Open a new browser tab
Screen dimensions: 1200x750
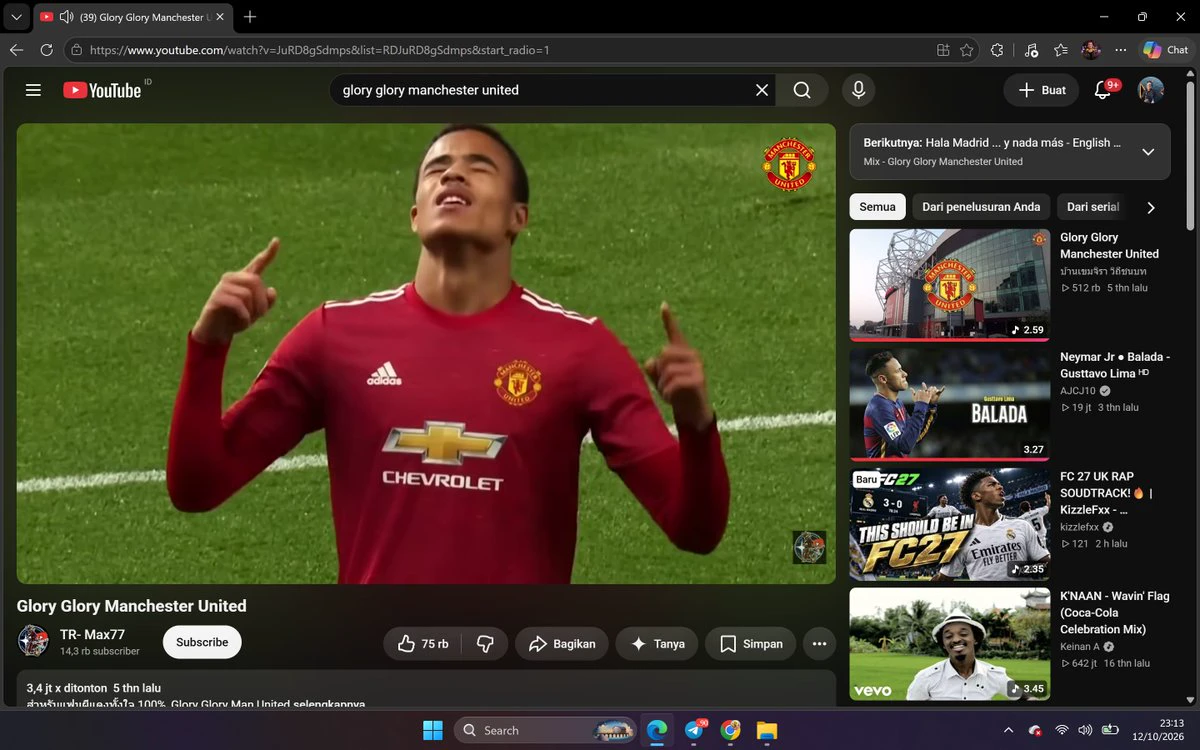coord(250,17)
